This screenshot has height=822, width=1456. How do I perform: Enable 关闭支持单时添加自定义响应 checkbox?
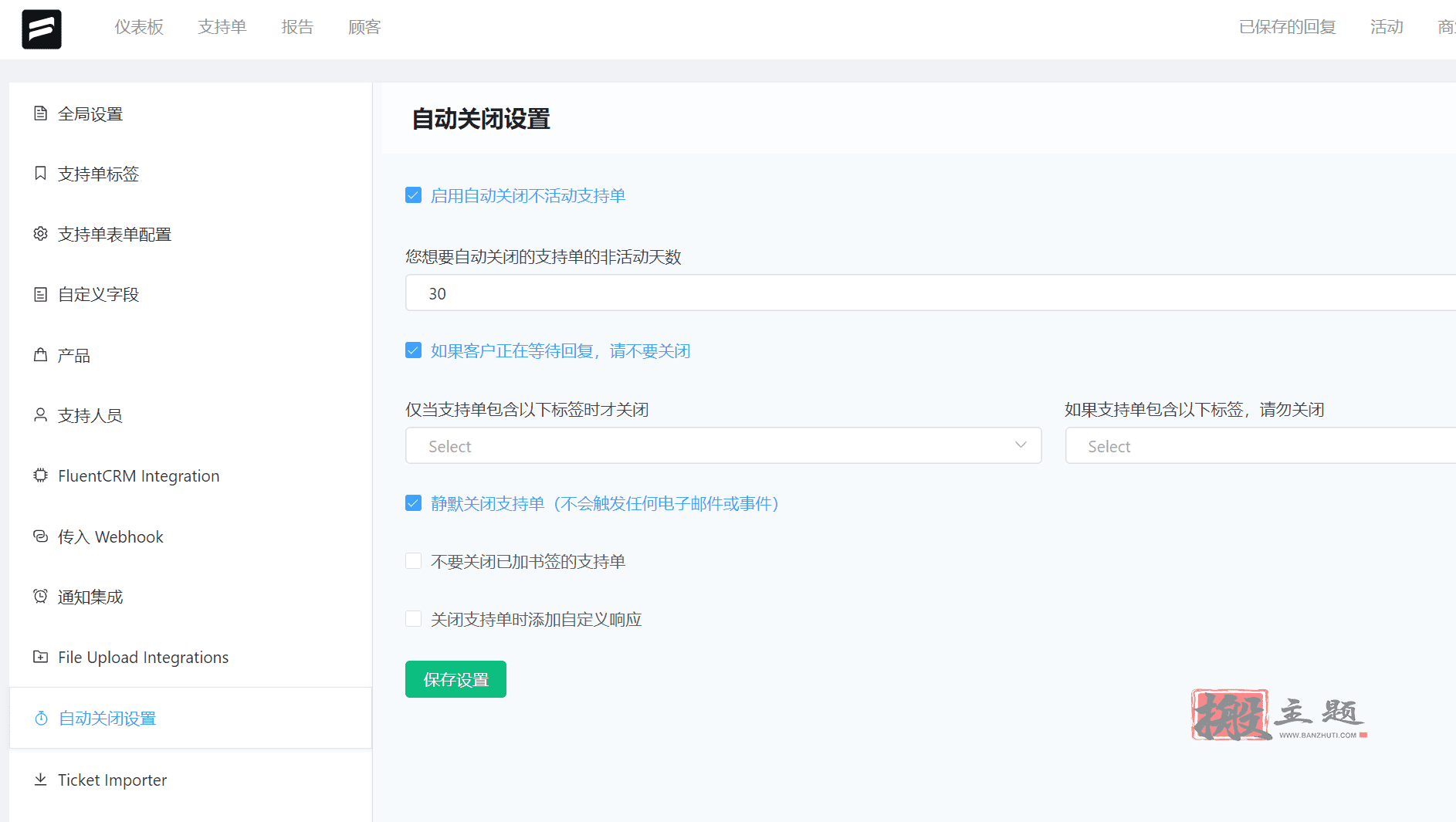[414, 619]
